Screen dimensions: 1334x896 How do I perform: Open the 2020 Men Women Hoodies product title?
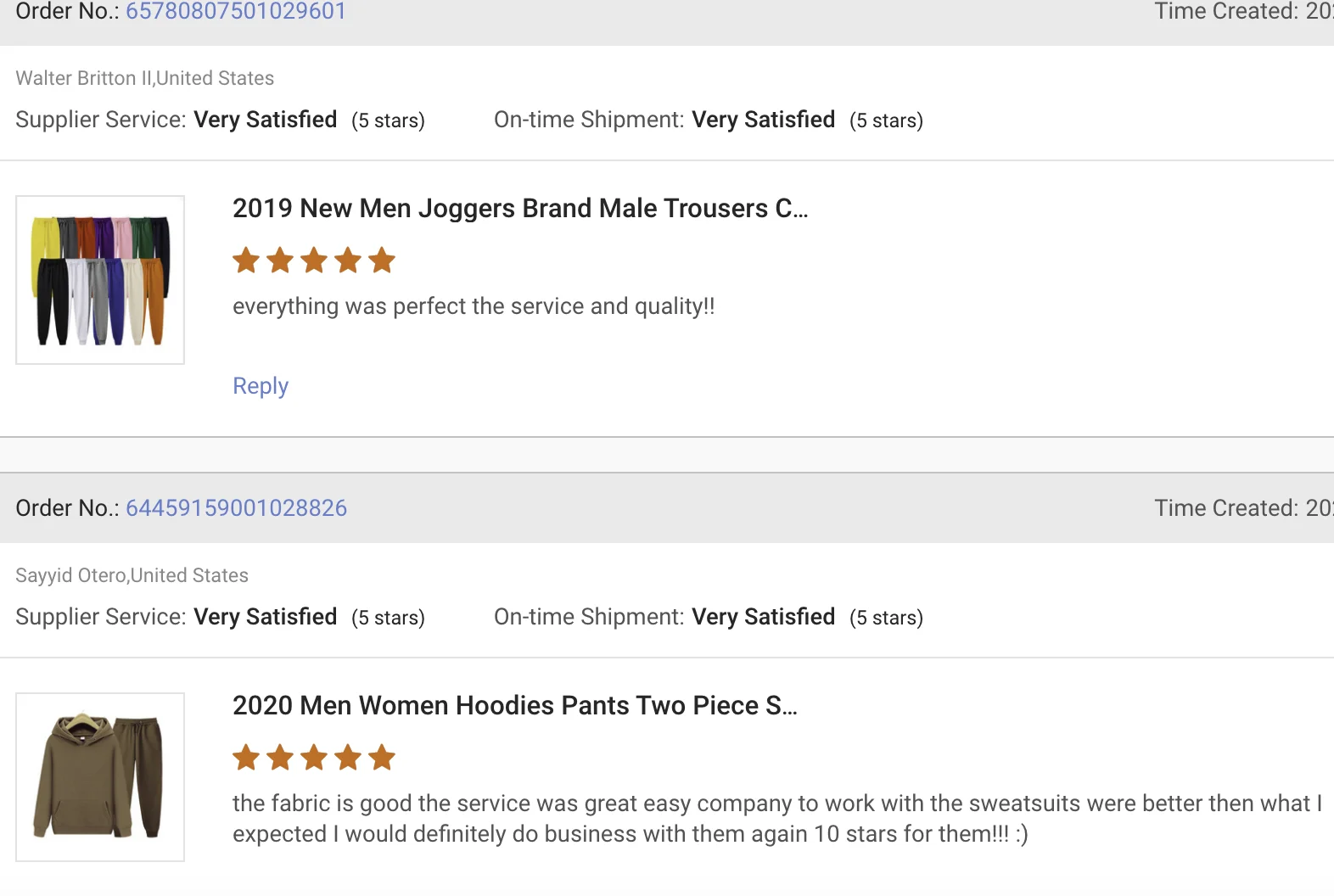[514, 706]
